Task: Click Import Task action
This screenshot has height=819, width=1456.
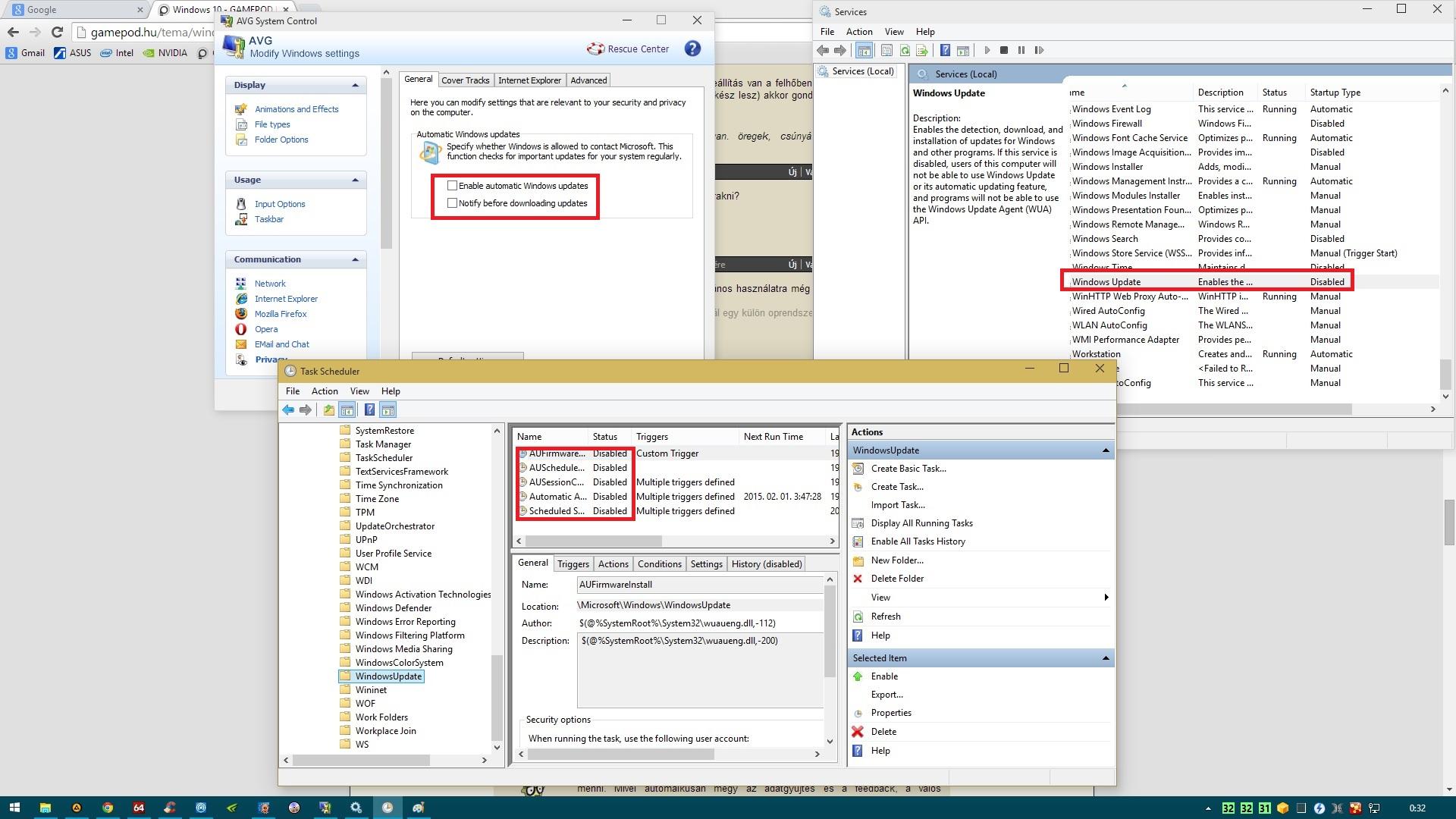Action: (x=898, y=505)
